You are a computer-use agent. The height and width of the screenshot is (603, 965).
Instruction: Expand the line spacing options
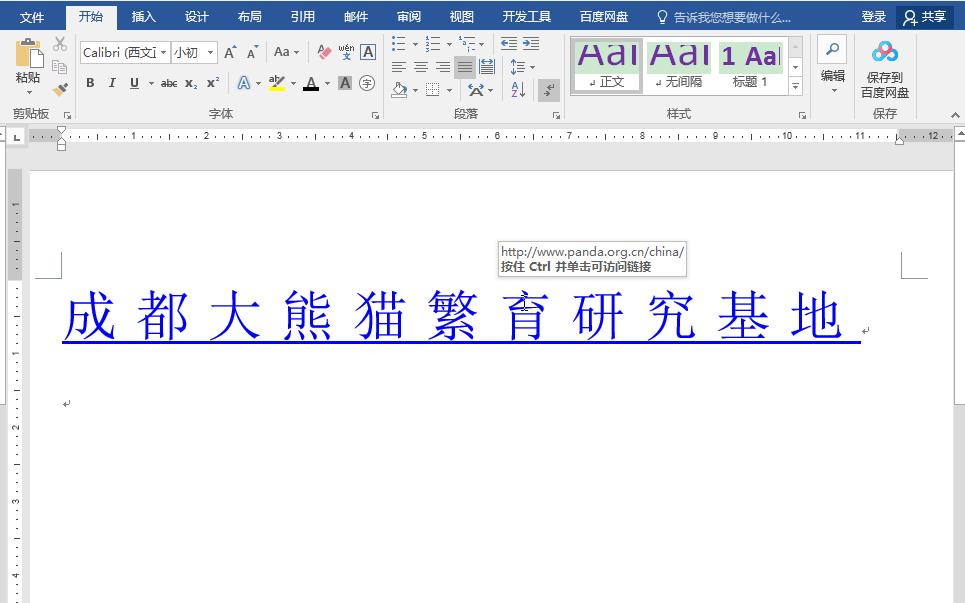click(x=531, y=66)
